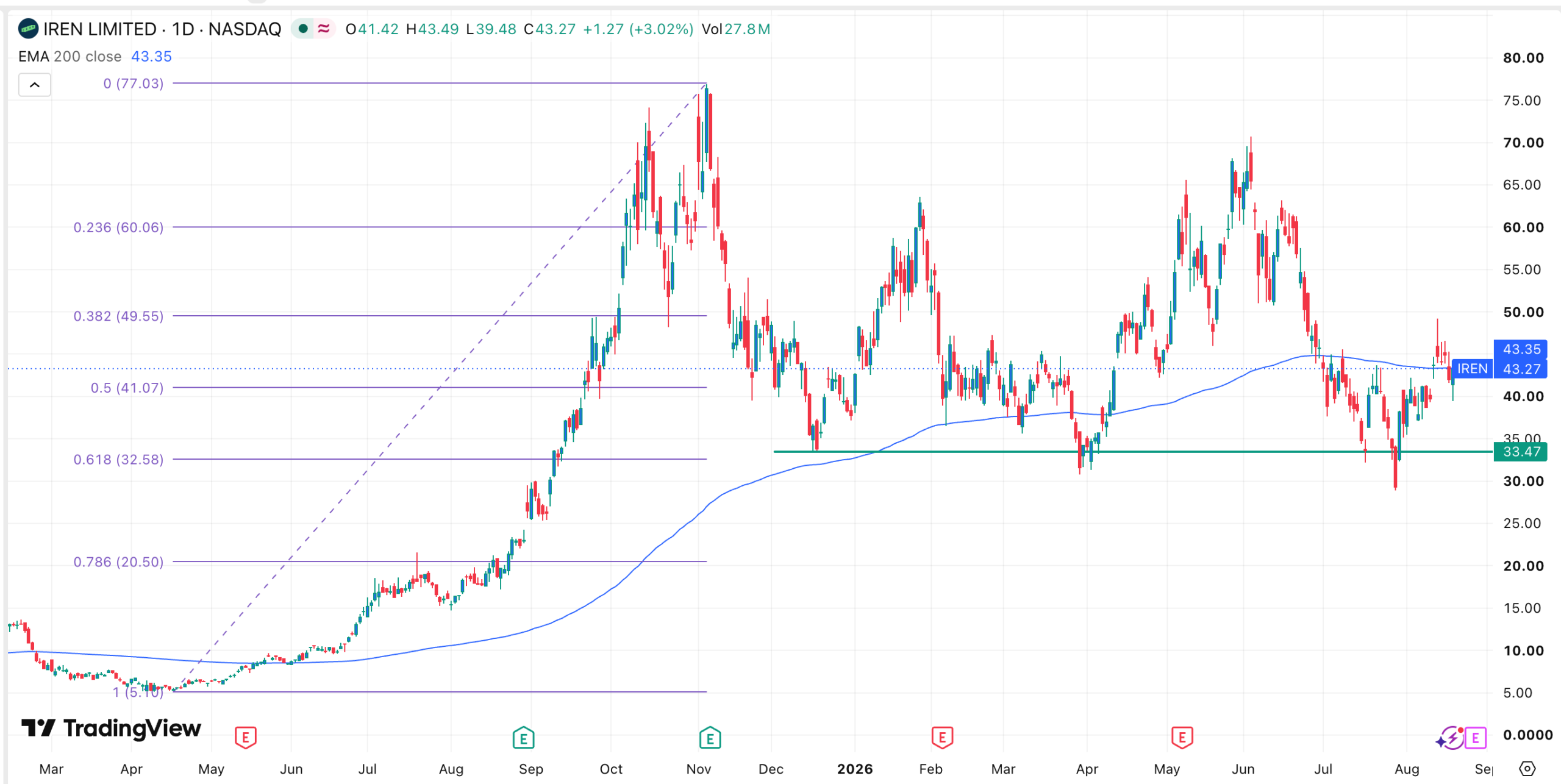Click the blue 43.35 EMA legend value

click(151, 56)
